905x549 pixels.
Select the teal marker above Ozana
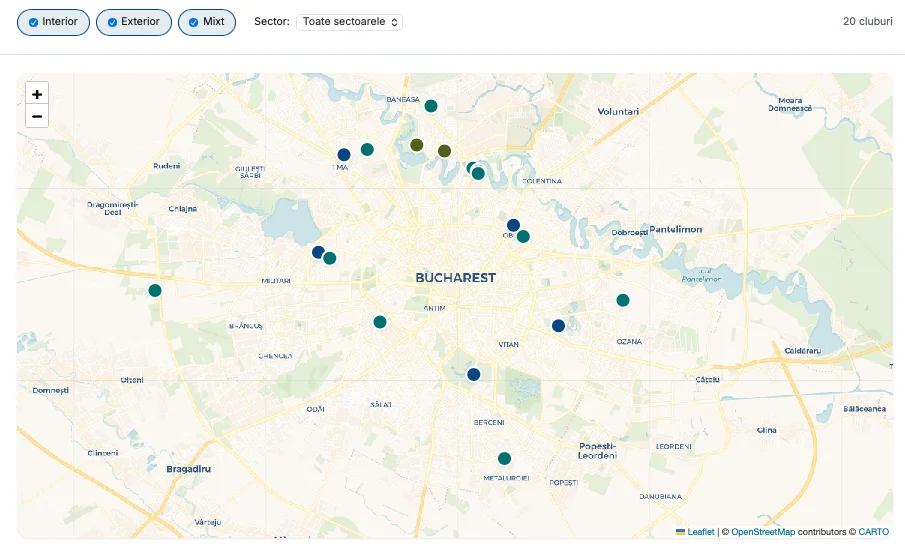tap(623, 300)
